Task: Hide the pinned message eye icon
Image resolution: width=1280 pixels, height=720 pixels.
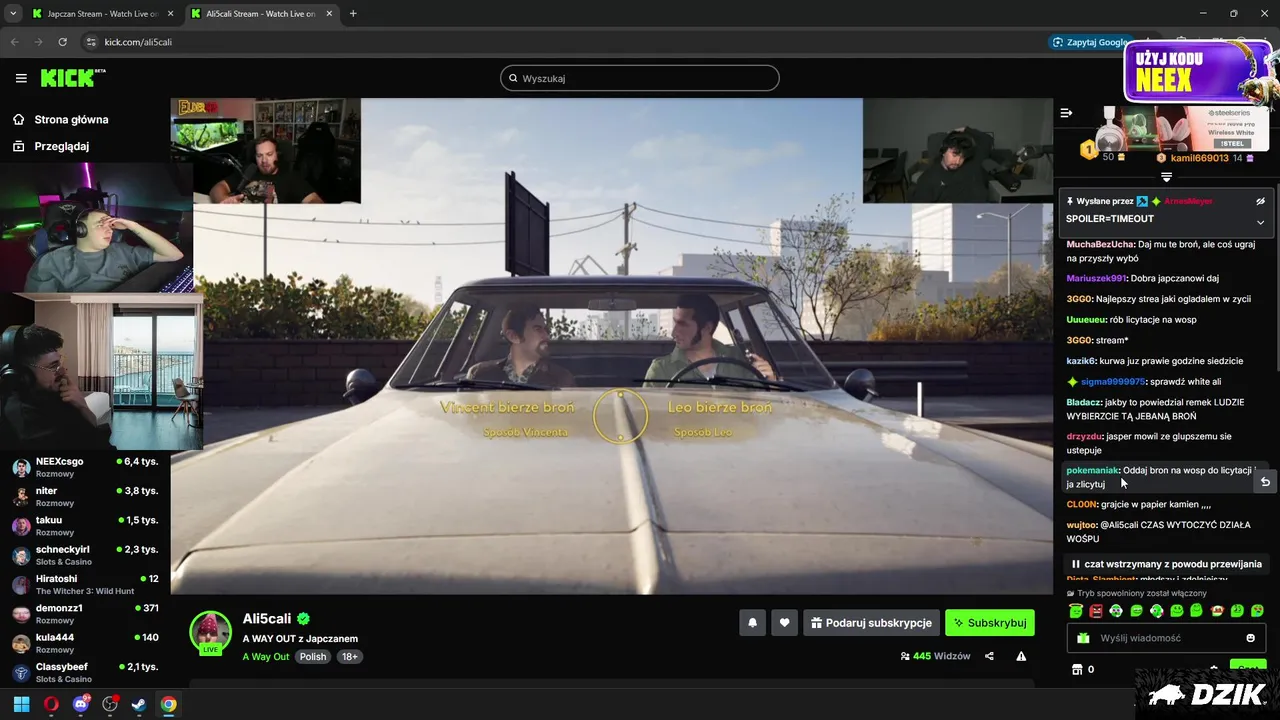Action: (x=1261, y=201)
